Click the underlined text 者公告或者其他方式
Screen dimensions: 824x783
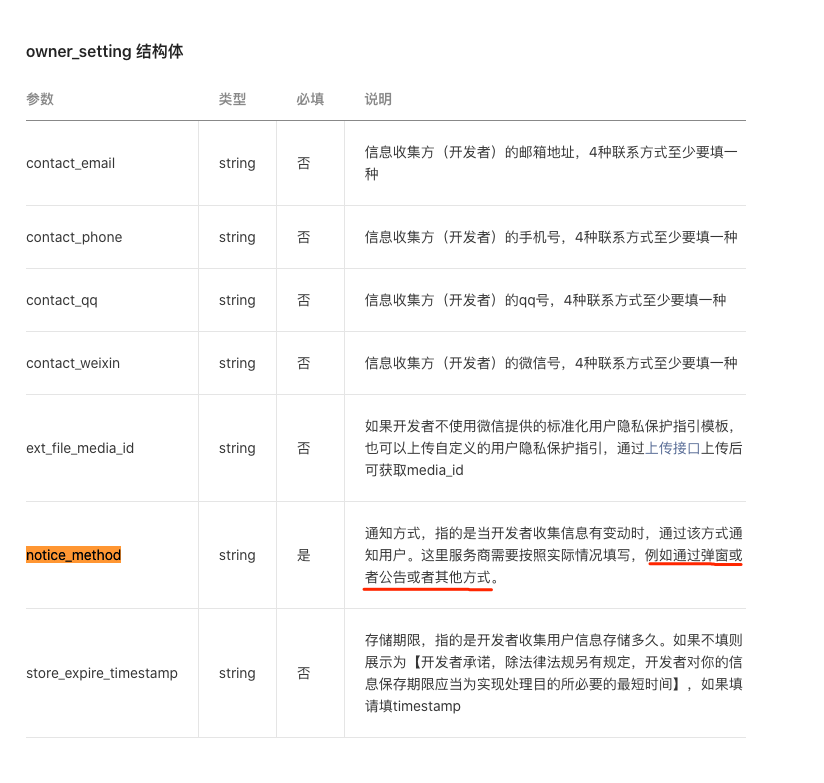click(428, 578)
